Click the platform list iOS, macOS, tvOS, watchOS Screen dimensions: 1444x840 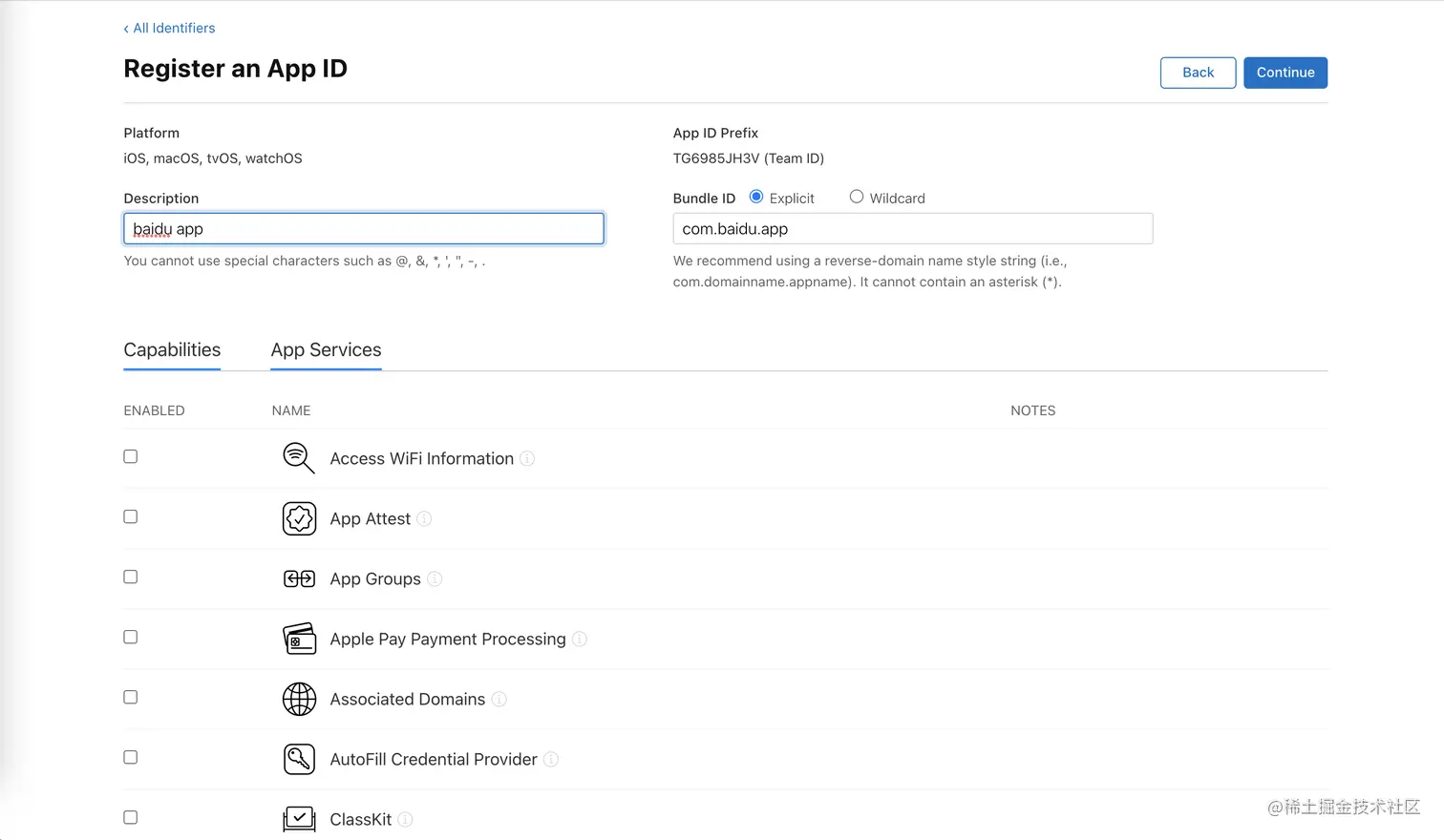click(213, 158)
